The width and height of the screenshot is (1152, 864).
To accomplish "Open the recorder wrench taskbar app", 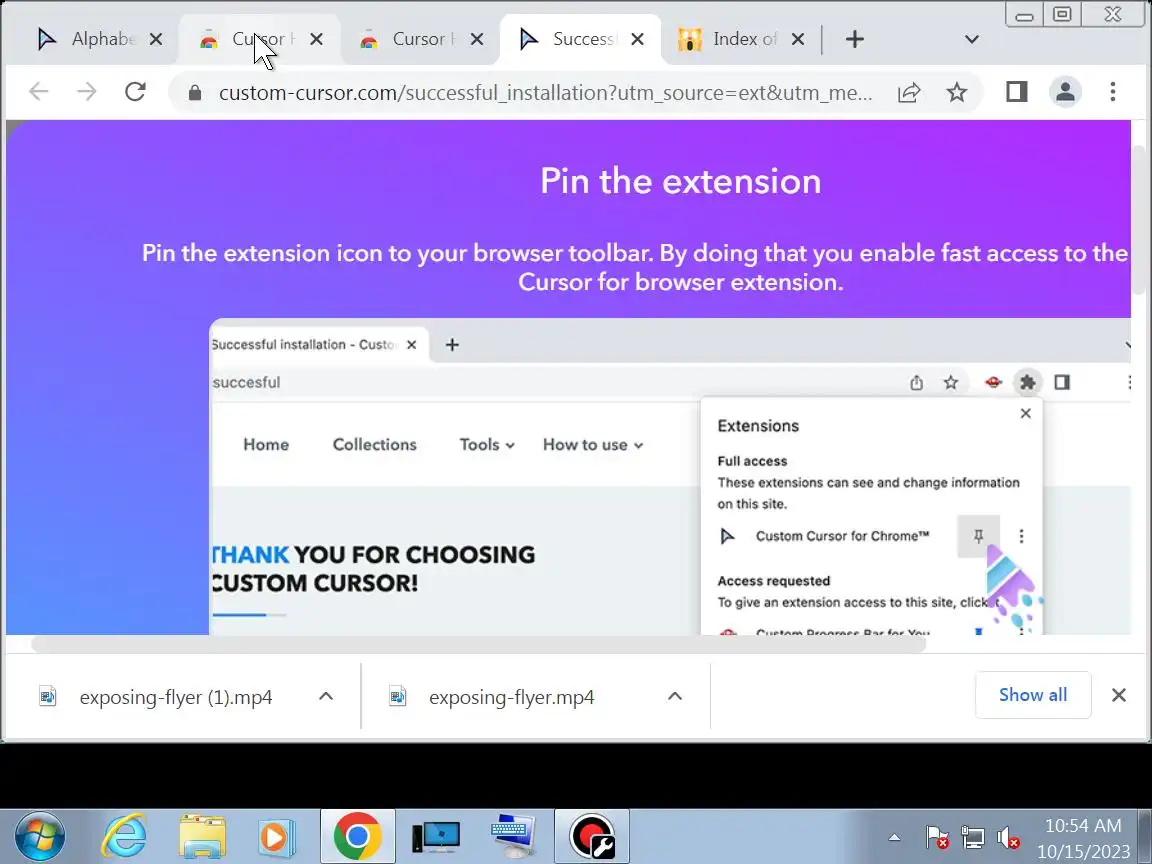I will [x=592, y=836].
